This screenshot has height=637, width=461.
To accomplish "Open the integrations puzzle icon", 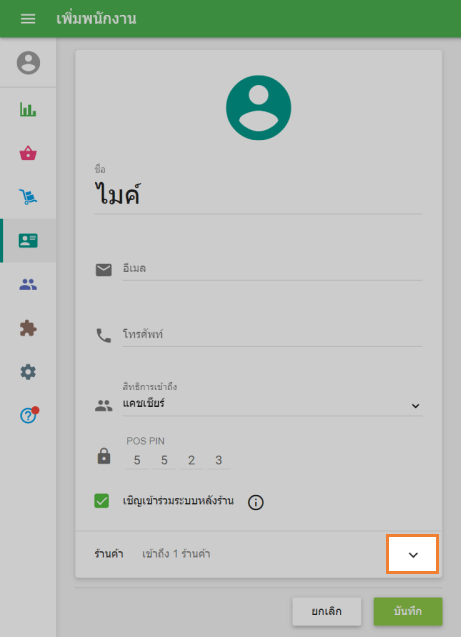I will coord(28,328).
